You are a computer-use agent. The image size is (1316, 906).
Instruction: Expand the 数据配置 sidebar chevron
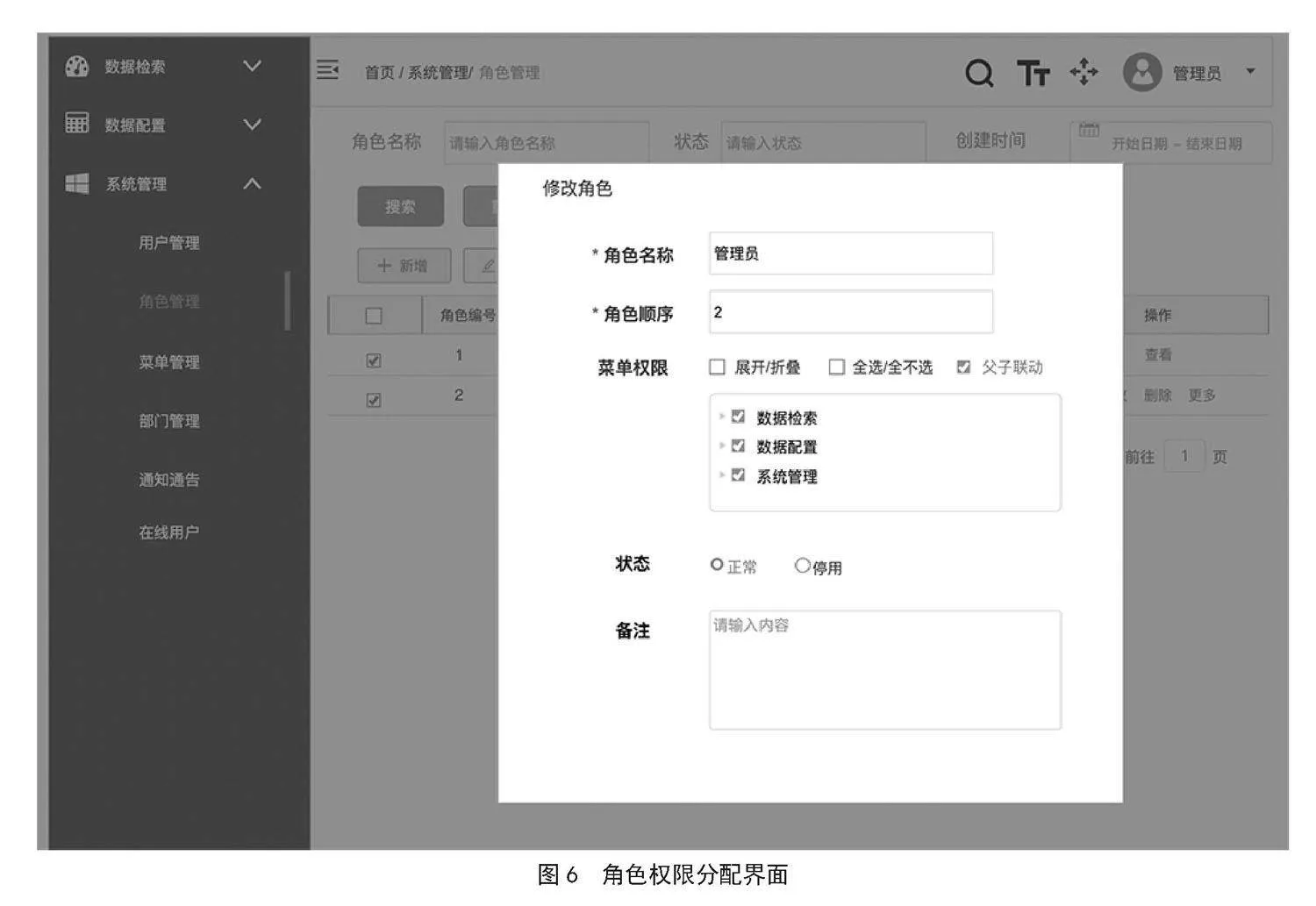pos(252,125)
